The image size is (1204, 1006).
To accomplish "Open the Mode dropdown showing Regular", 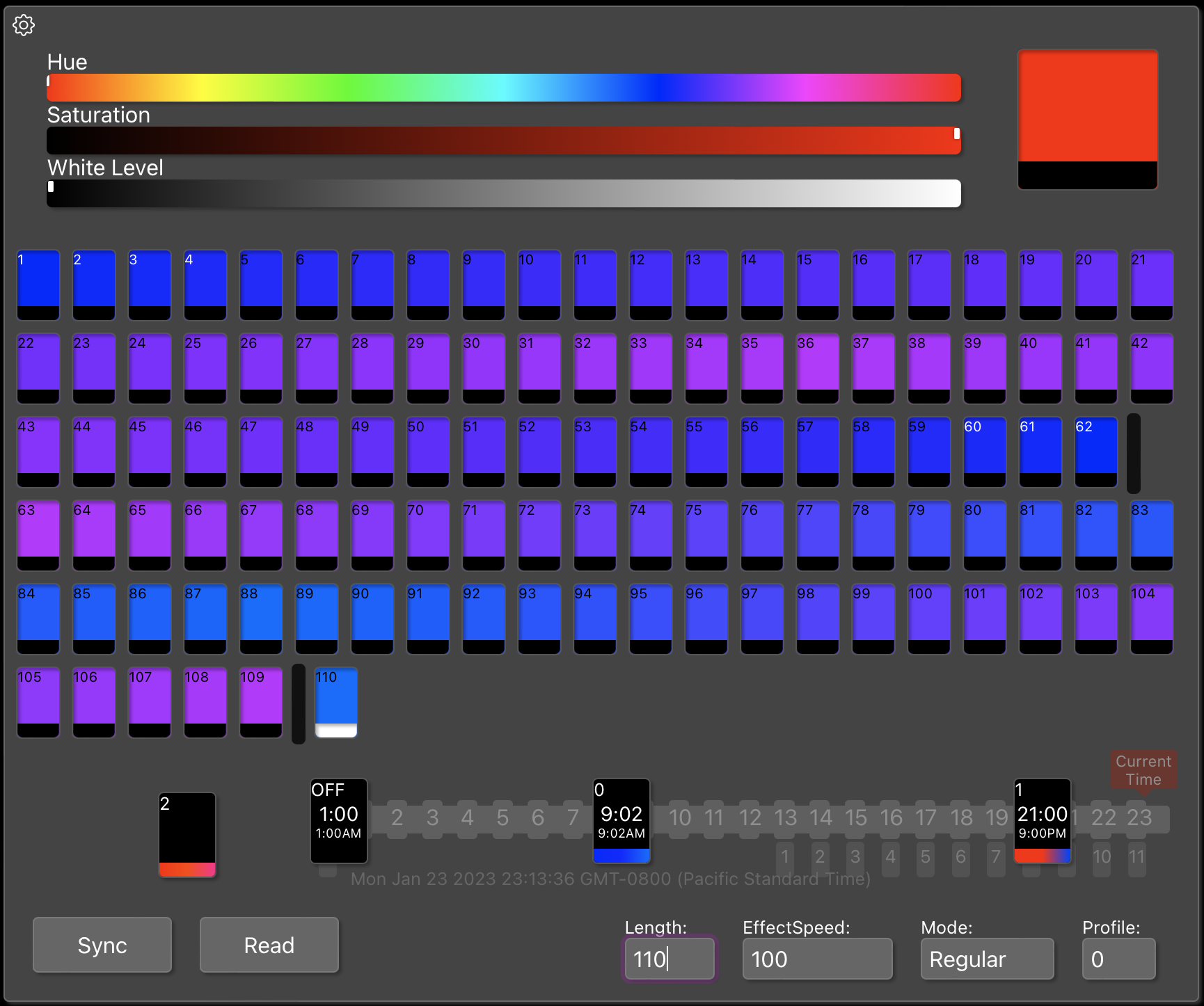I will click(987, 959).
